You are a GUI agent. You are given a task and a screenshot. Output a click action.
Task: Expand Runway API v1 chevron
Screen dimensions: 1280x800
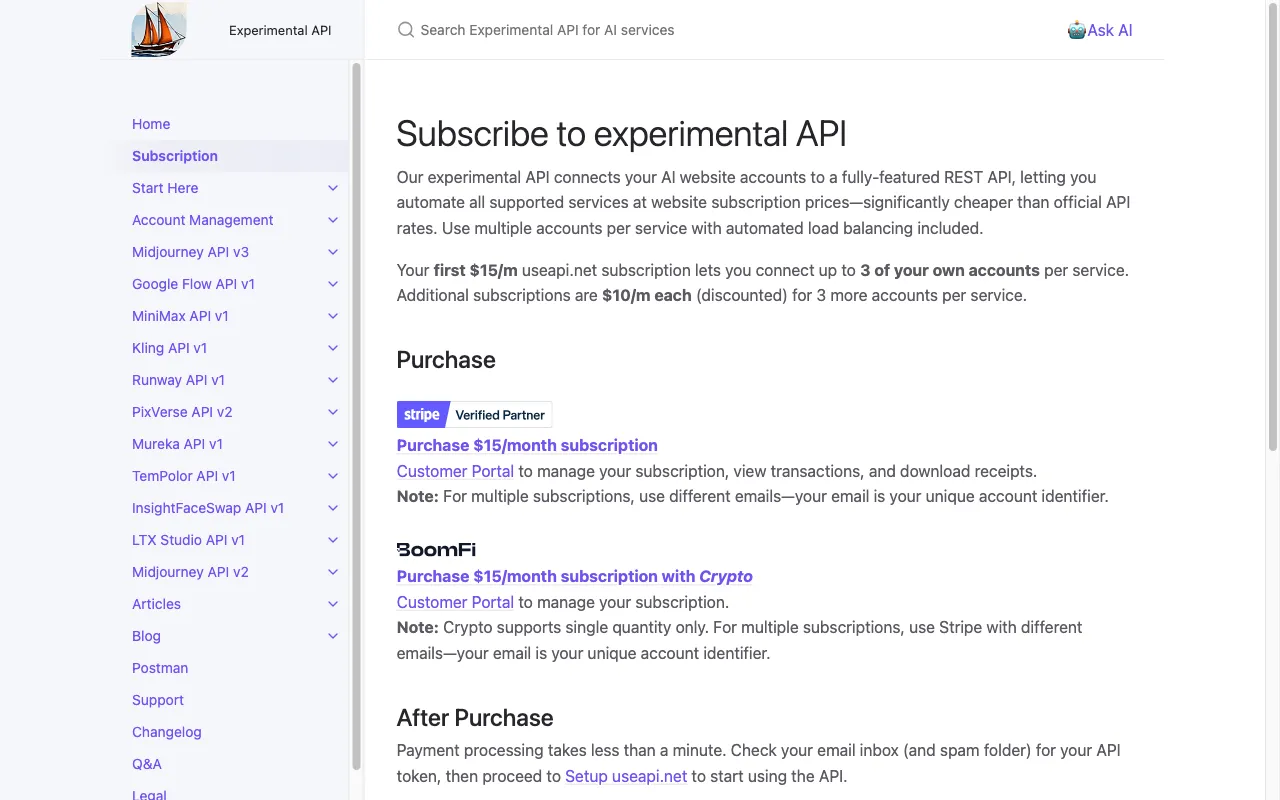pyautogui.click(x=333, y=380)
